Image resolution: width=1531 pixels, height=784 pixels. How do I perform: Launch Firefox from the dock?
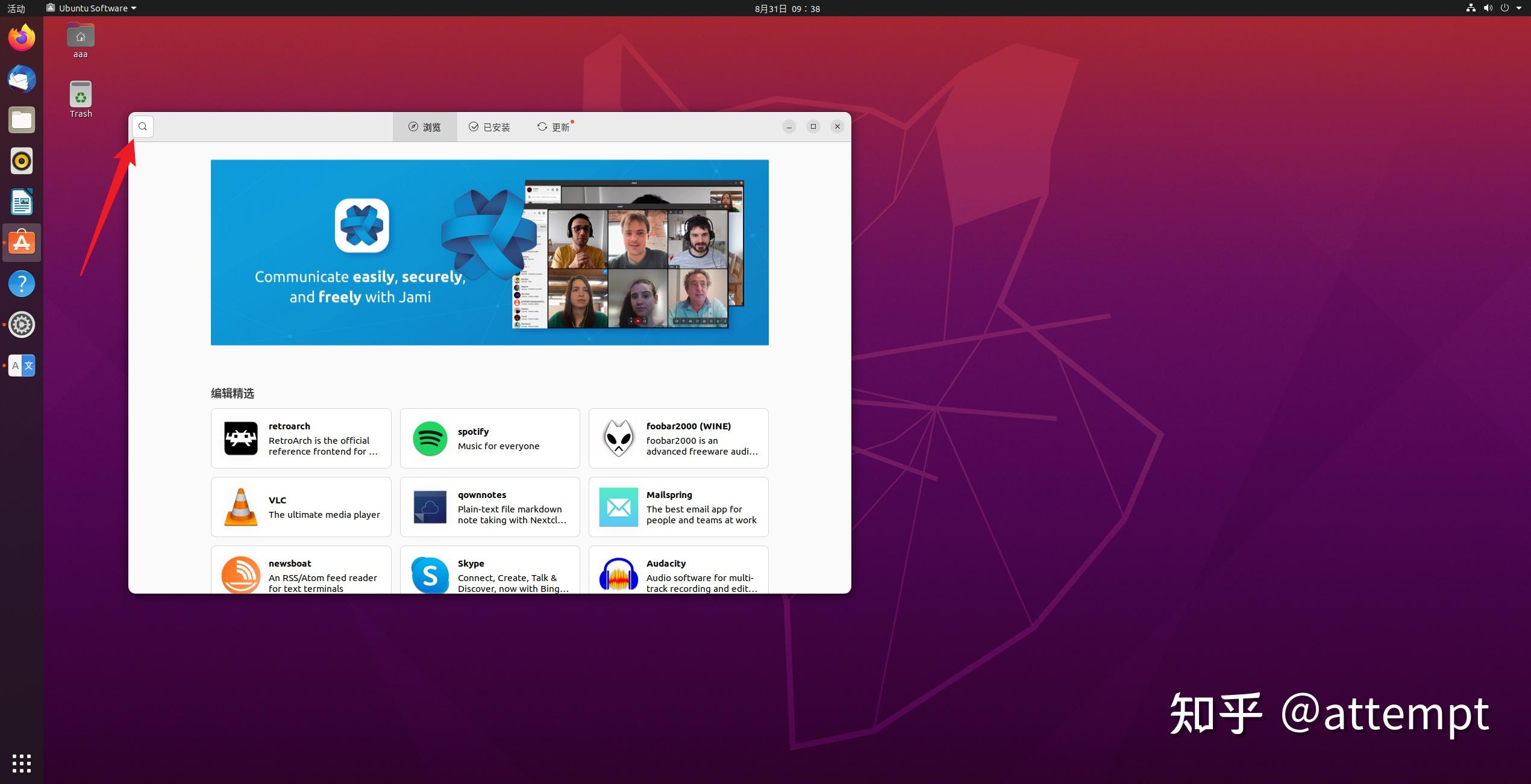pyautogui.click(x=21, y=37)
